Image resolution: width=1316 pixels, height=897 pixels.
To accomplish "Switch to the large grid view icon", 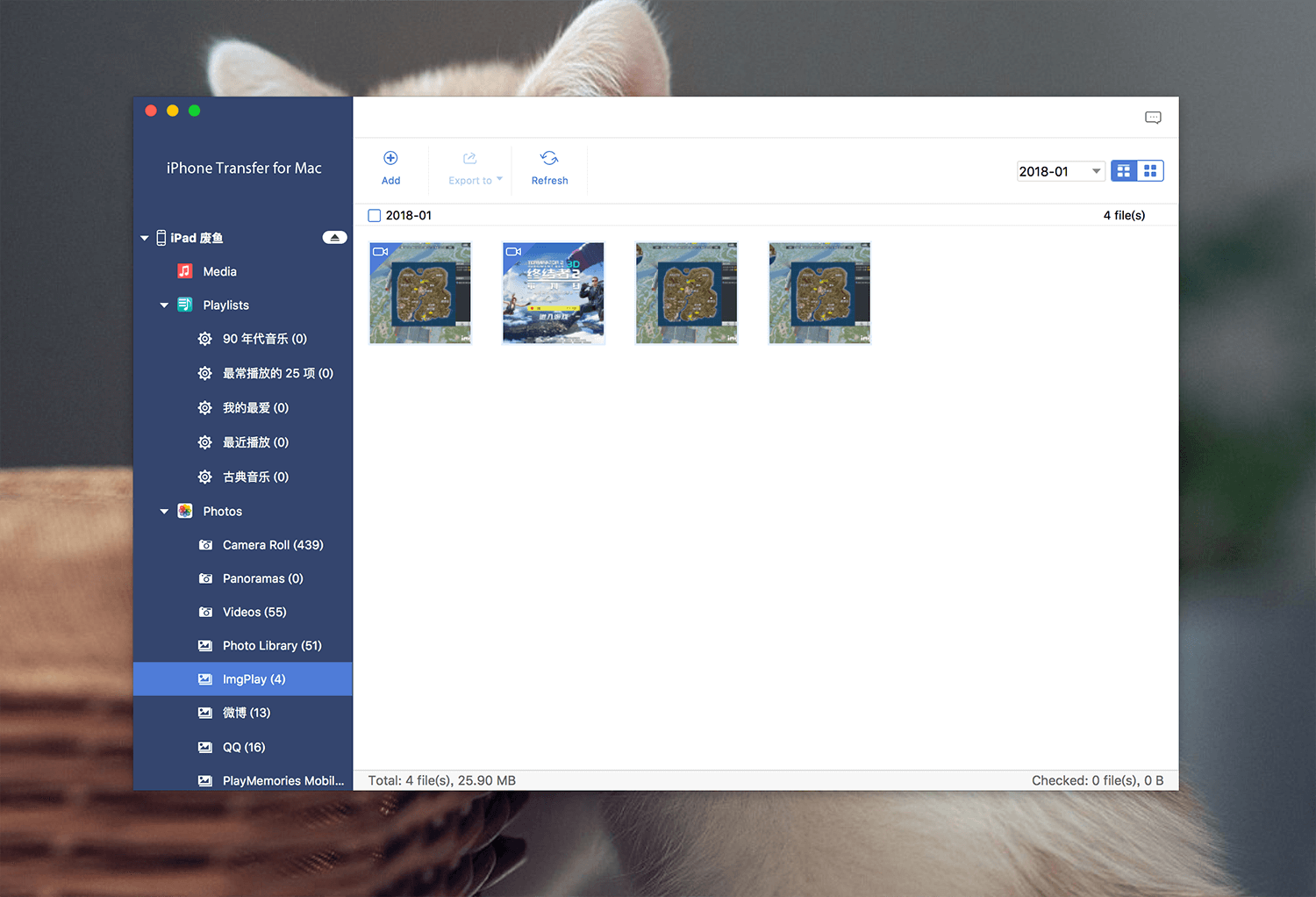I will pos(1150,171).
